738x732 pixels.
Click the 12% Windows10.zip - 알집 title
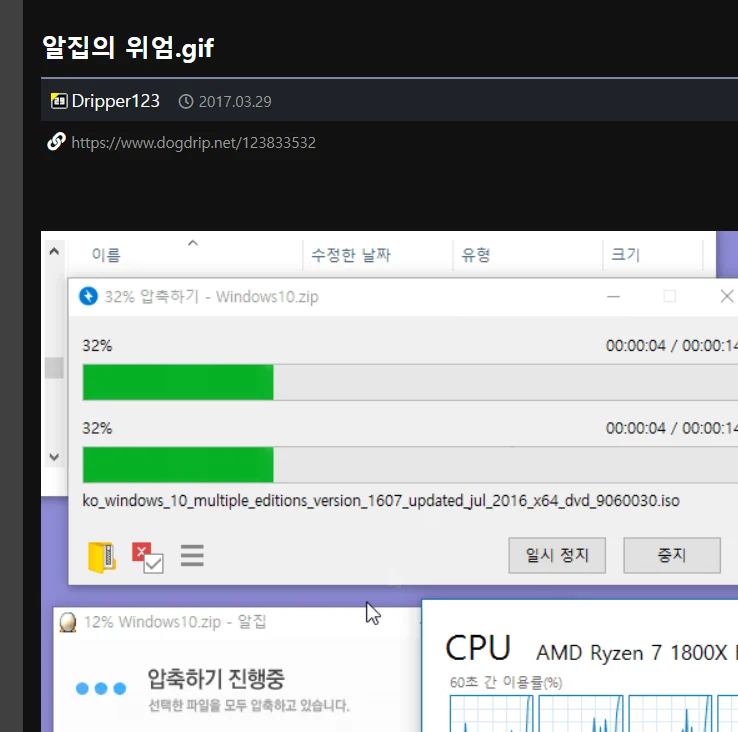point(175,622)
